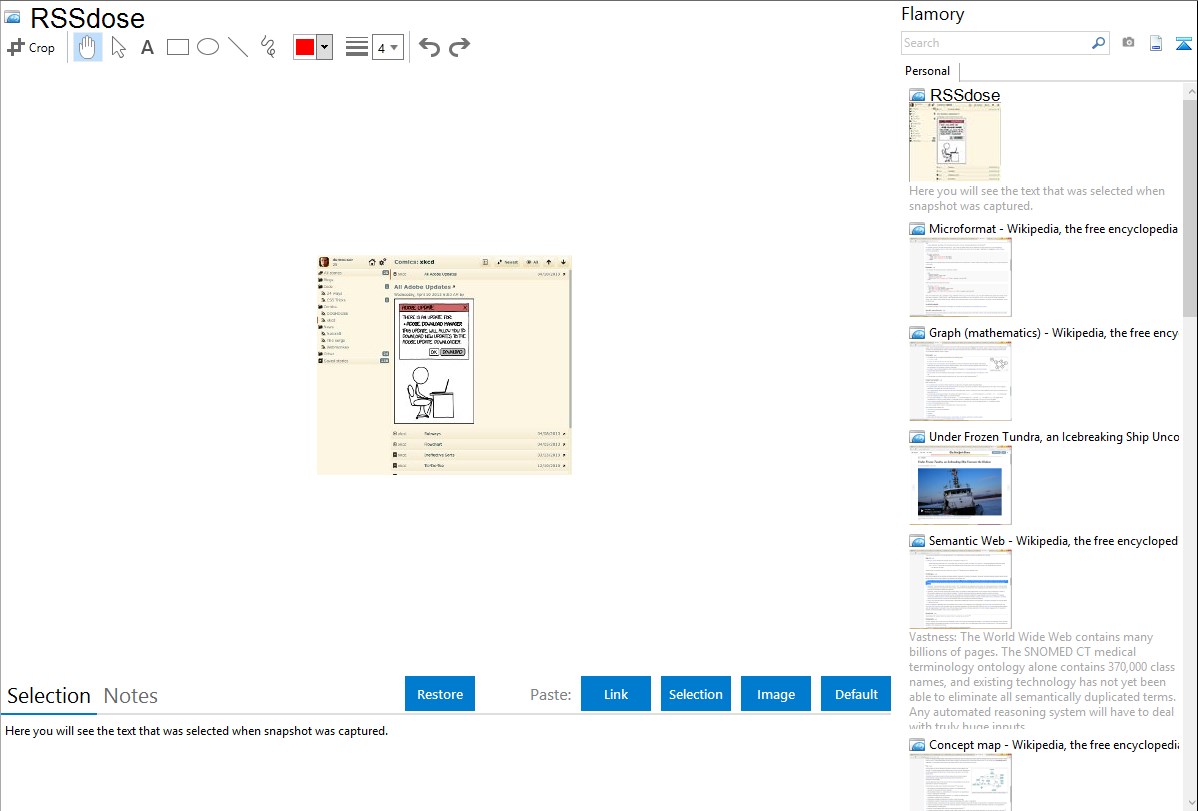Click the camera snapshot icon
The image size is (1198, 811).
tap(1128, 43)
